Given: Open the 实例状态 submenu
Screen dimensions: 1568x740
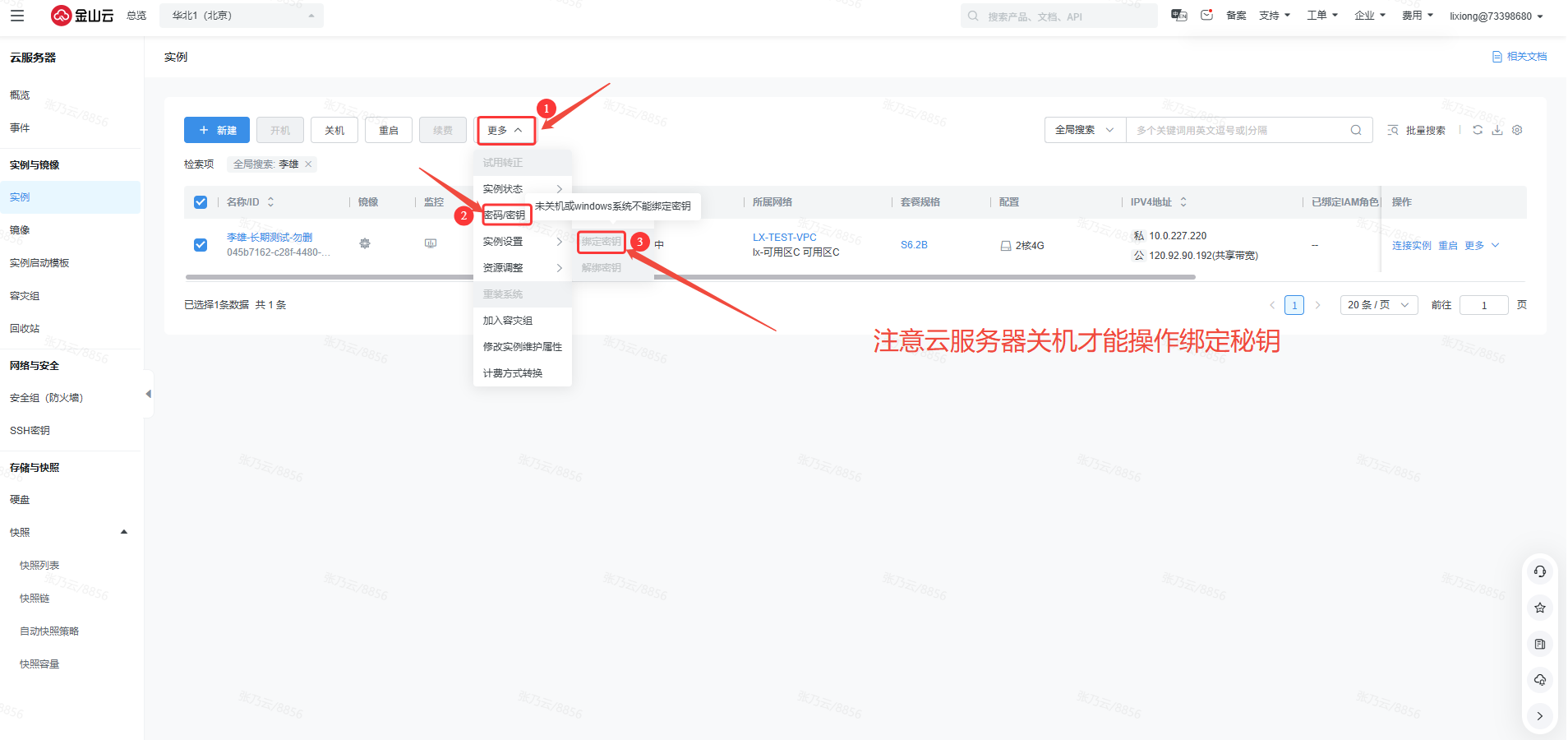Looking at the screenshot, I should point(523,189).
